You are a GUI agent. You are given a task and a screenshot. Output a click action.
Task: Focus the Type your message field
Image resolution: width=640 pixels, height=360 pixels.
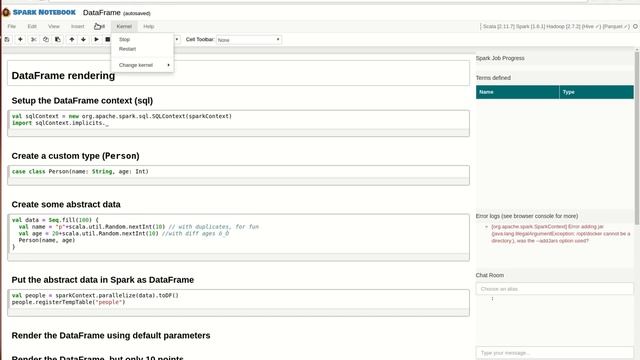[554, 353]
